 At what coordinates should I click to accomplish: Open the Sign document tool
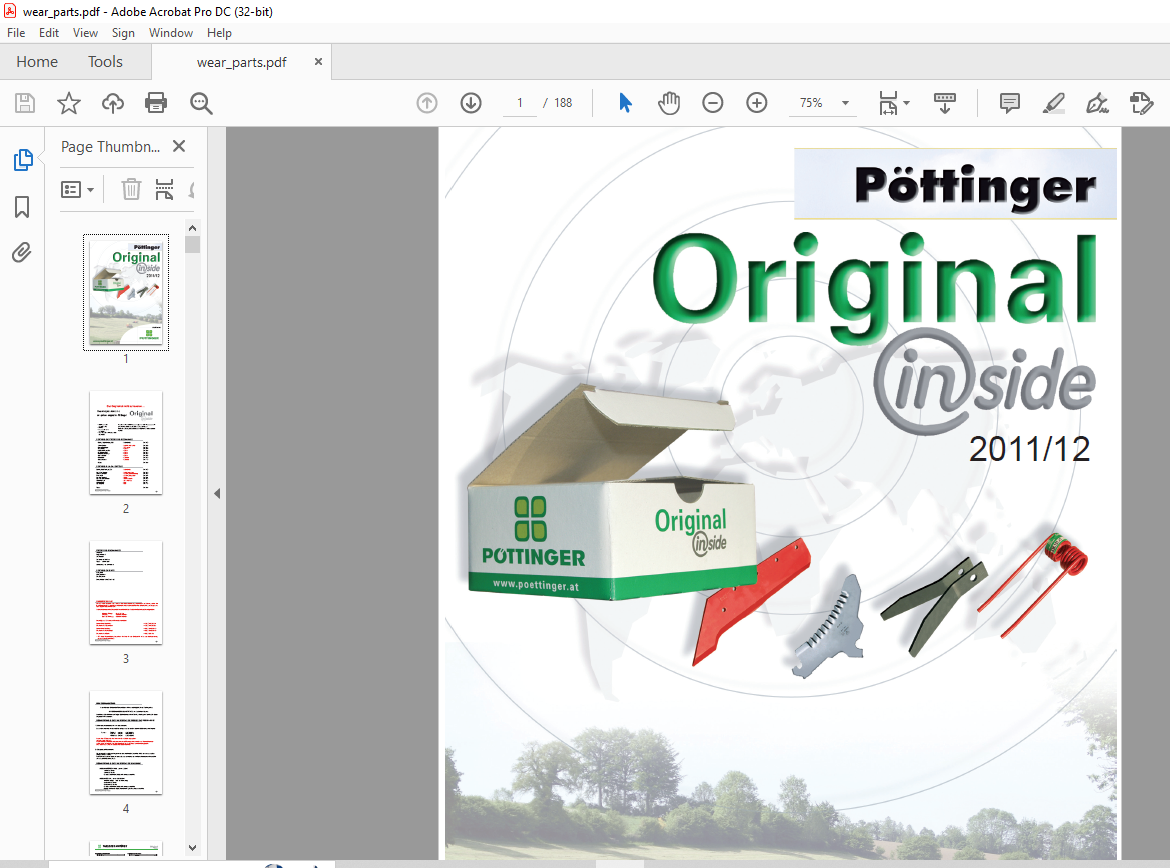(1098, 103)
